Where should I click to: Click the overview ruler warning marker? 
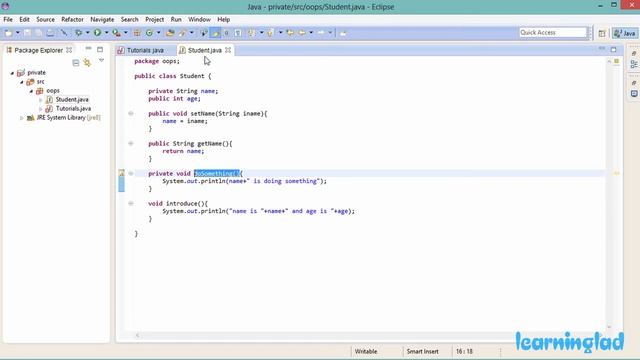tap(617, 173)
